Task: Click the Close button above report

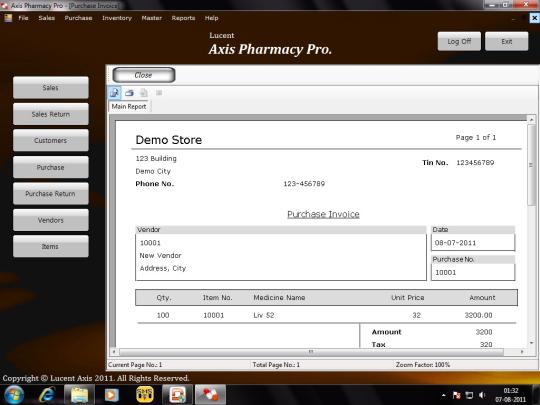Action: pyautogui.click(x=144, y=75)
